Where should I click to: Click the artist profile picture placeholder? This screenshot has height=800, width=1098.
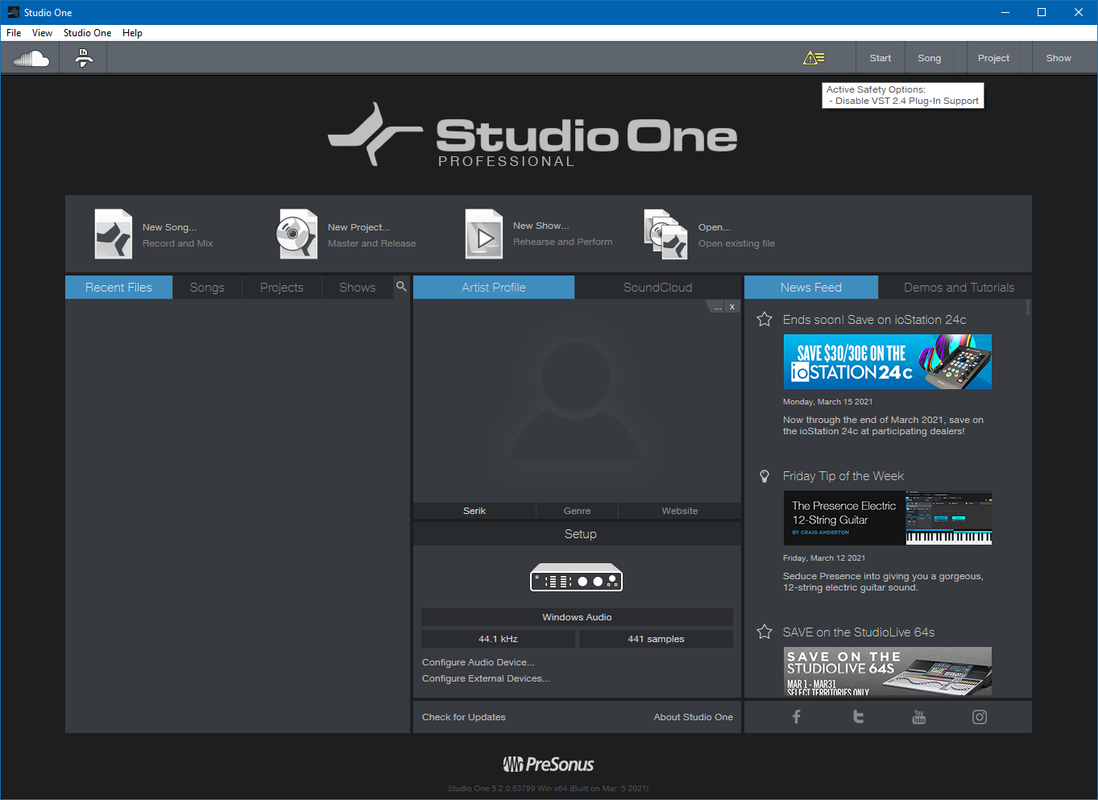[x=576, y=401]
